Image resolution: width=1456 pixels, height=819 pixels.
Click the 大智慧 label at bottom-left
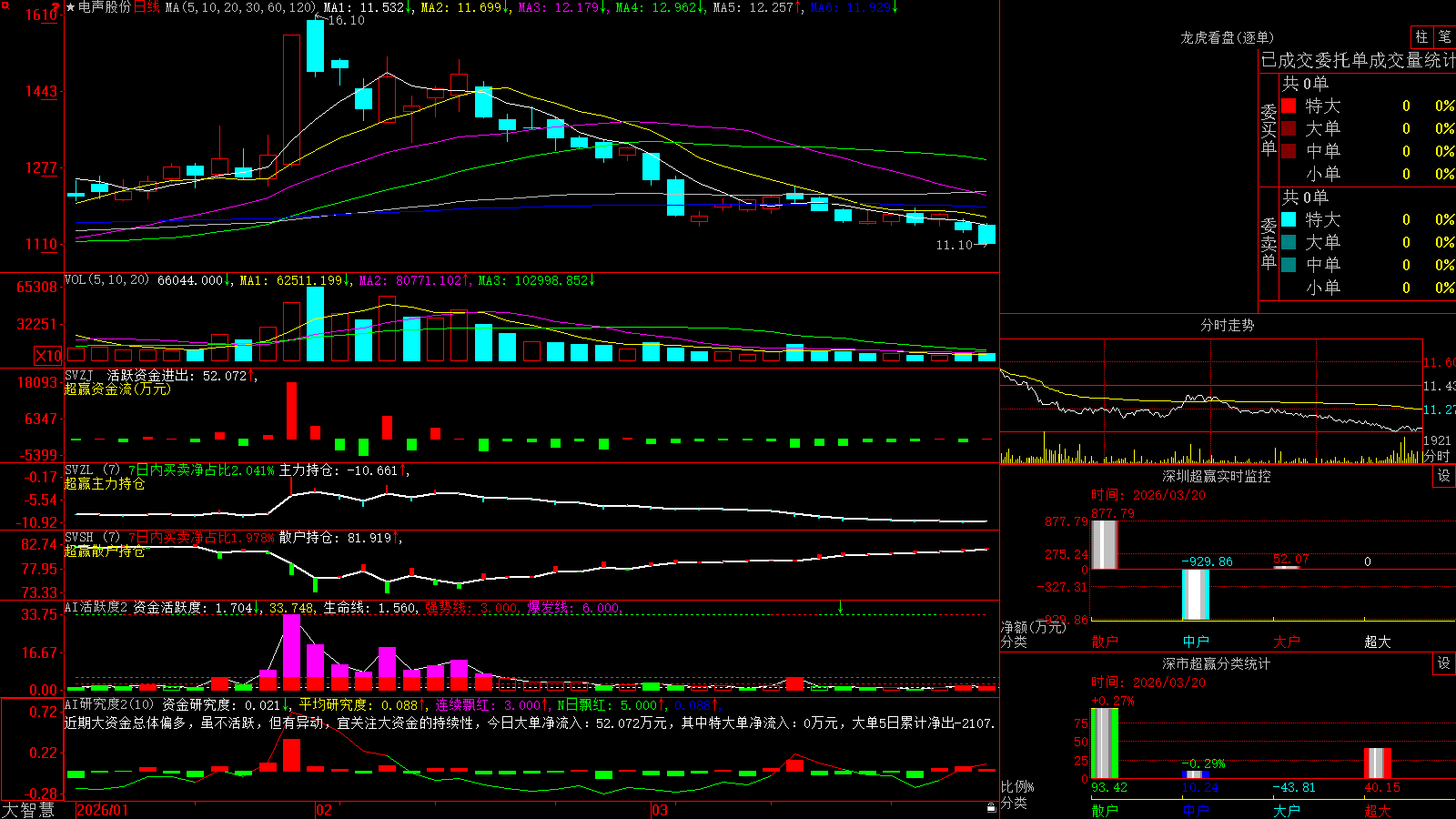point(28,810)
